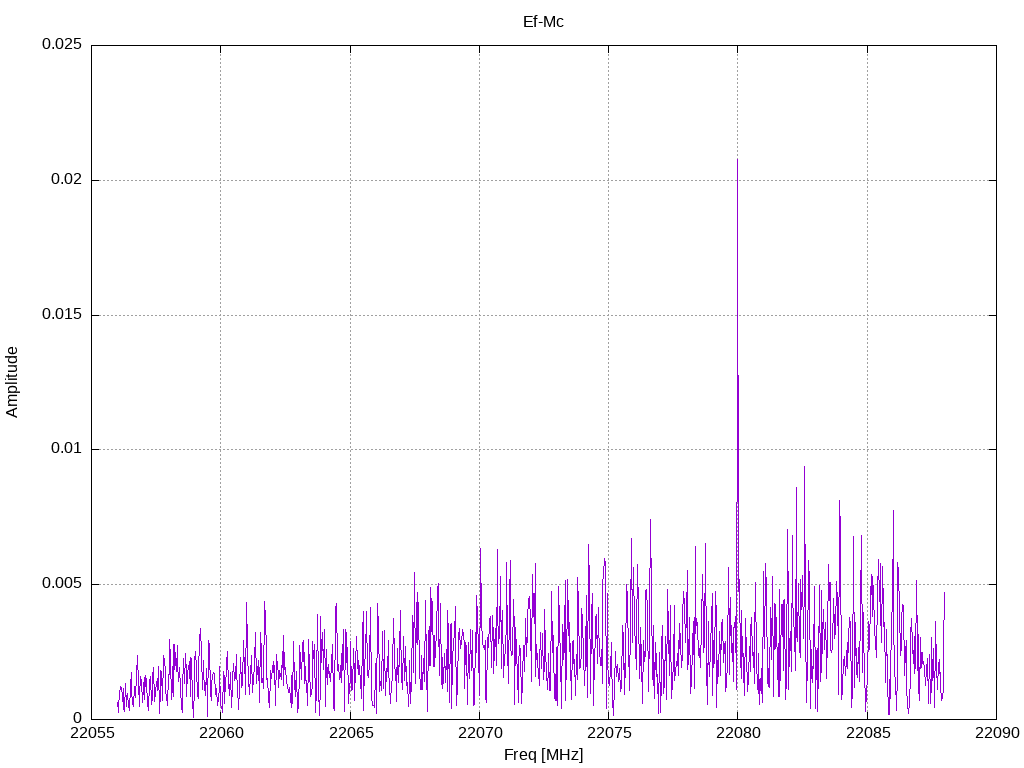
Task: Click the last data point at the spectrum's right end
Action: (x=944, y=593)
